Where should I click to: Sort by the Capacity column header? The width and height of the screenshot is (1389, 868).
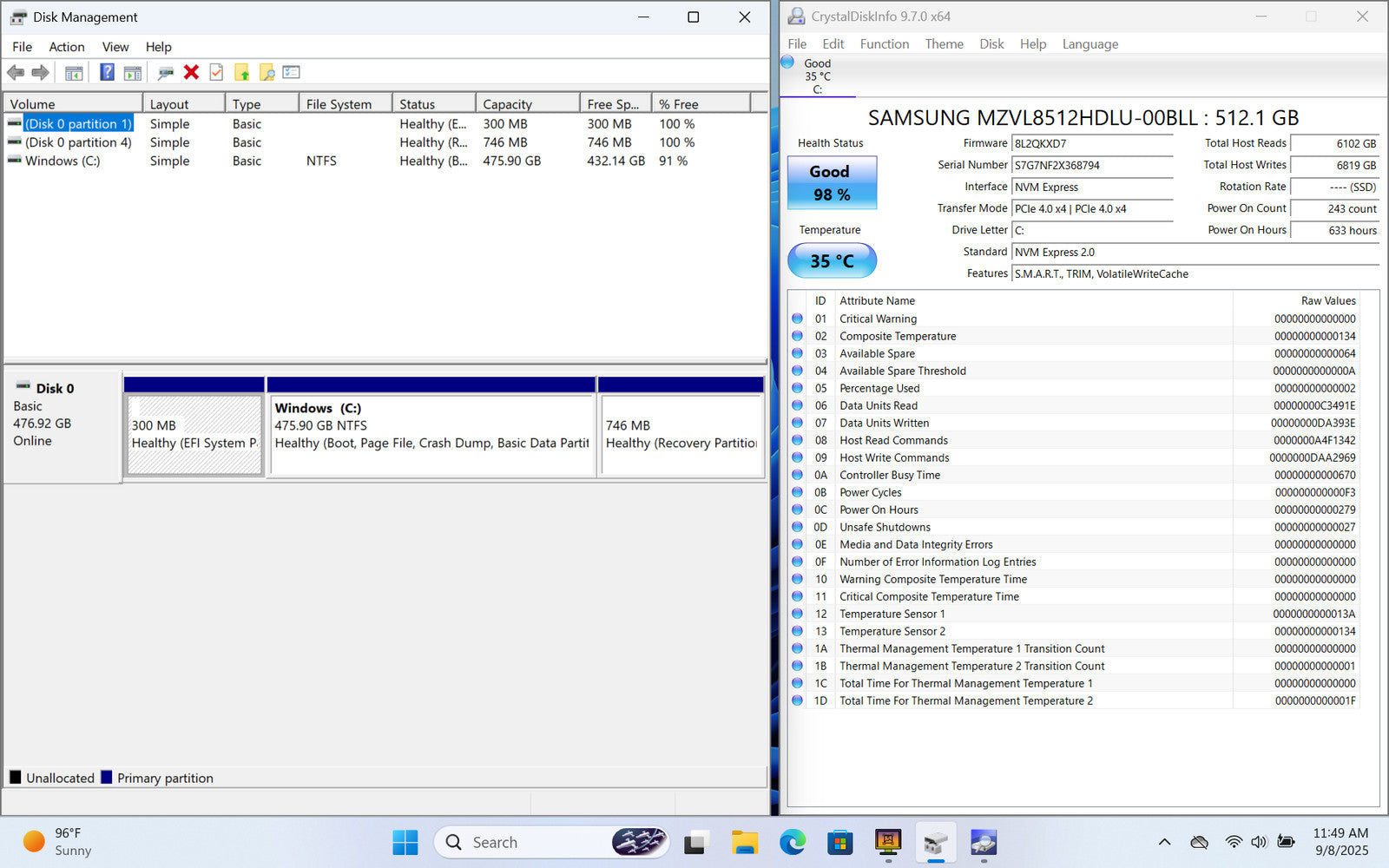pos(528,104)
